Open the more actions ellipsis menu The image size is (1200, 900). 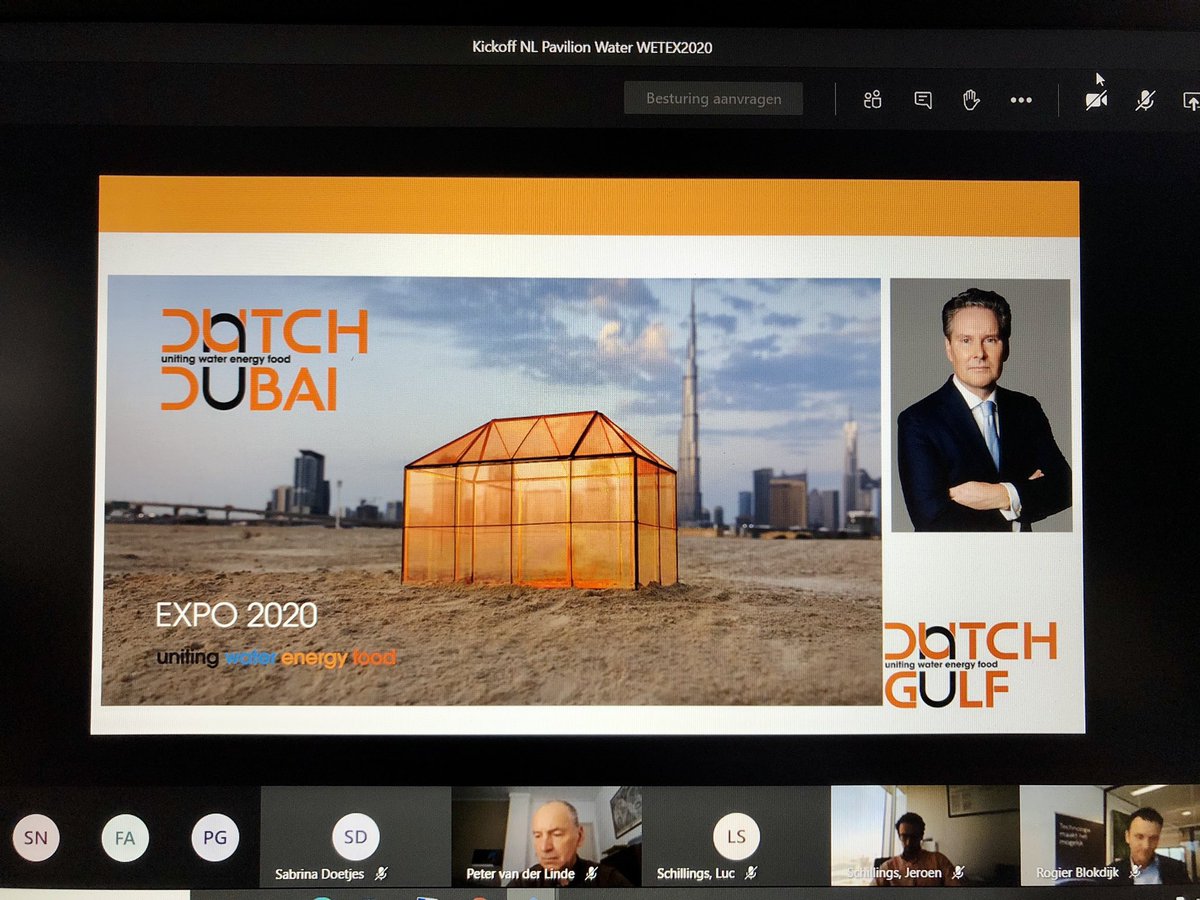(x=1020, y=100)
